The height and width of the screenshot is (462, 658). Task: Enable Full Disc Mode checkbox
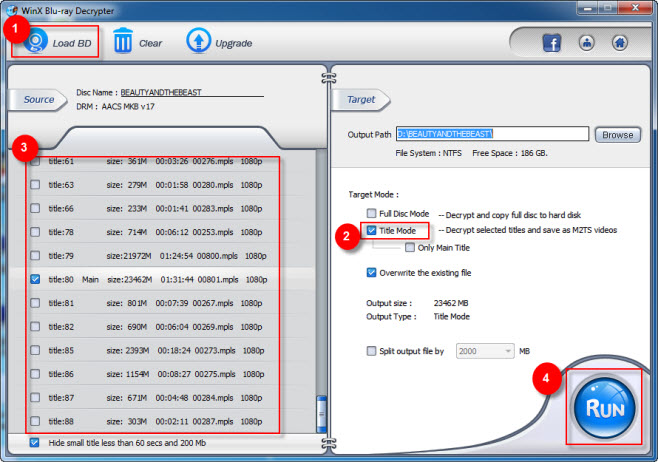371,213
